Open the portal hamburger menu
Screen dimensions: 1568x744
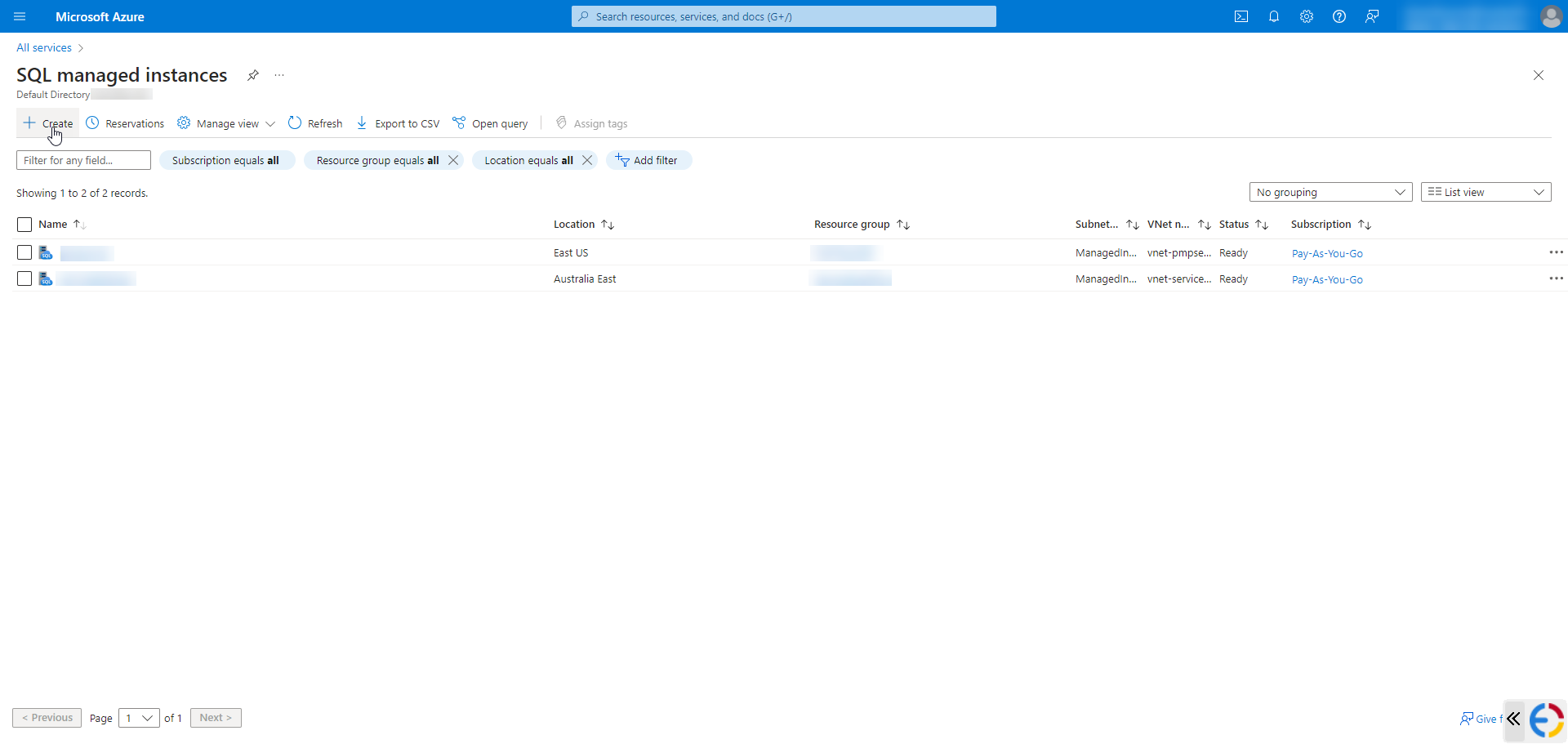(20, 16)
